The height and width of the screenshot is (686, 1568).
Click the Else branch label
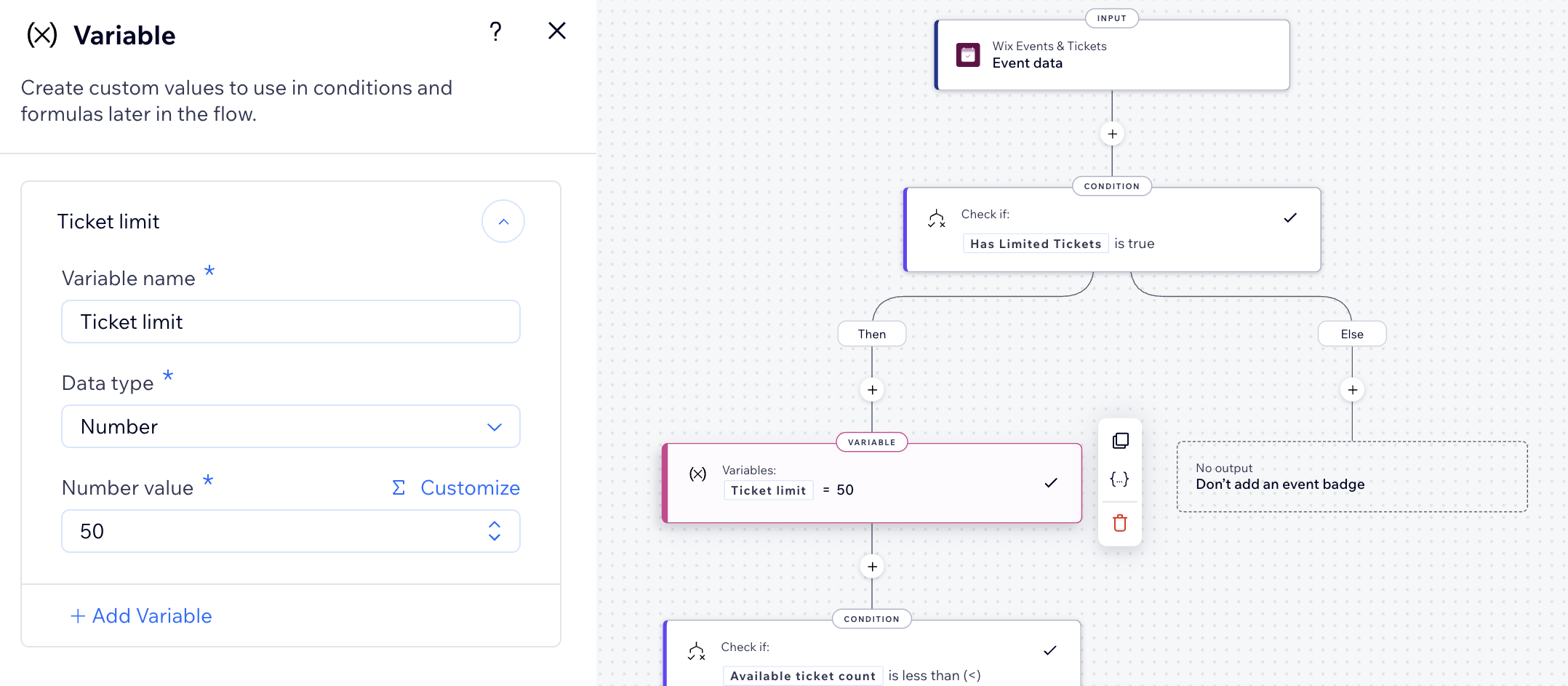coord(1351,334)
